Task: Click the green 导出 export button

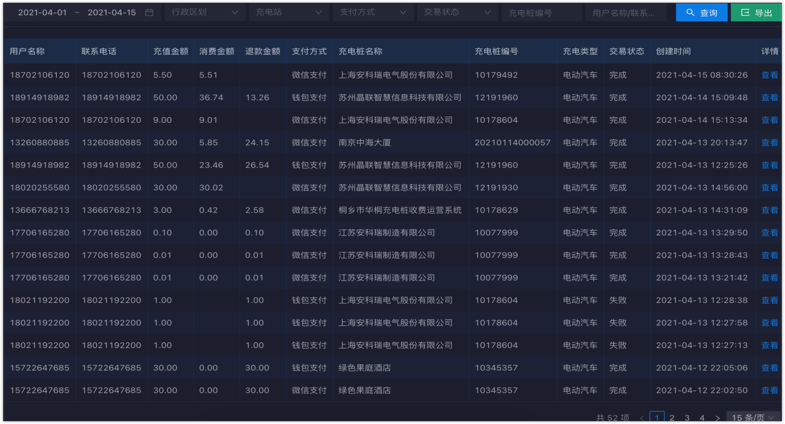Action: point(756,13)
